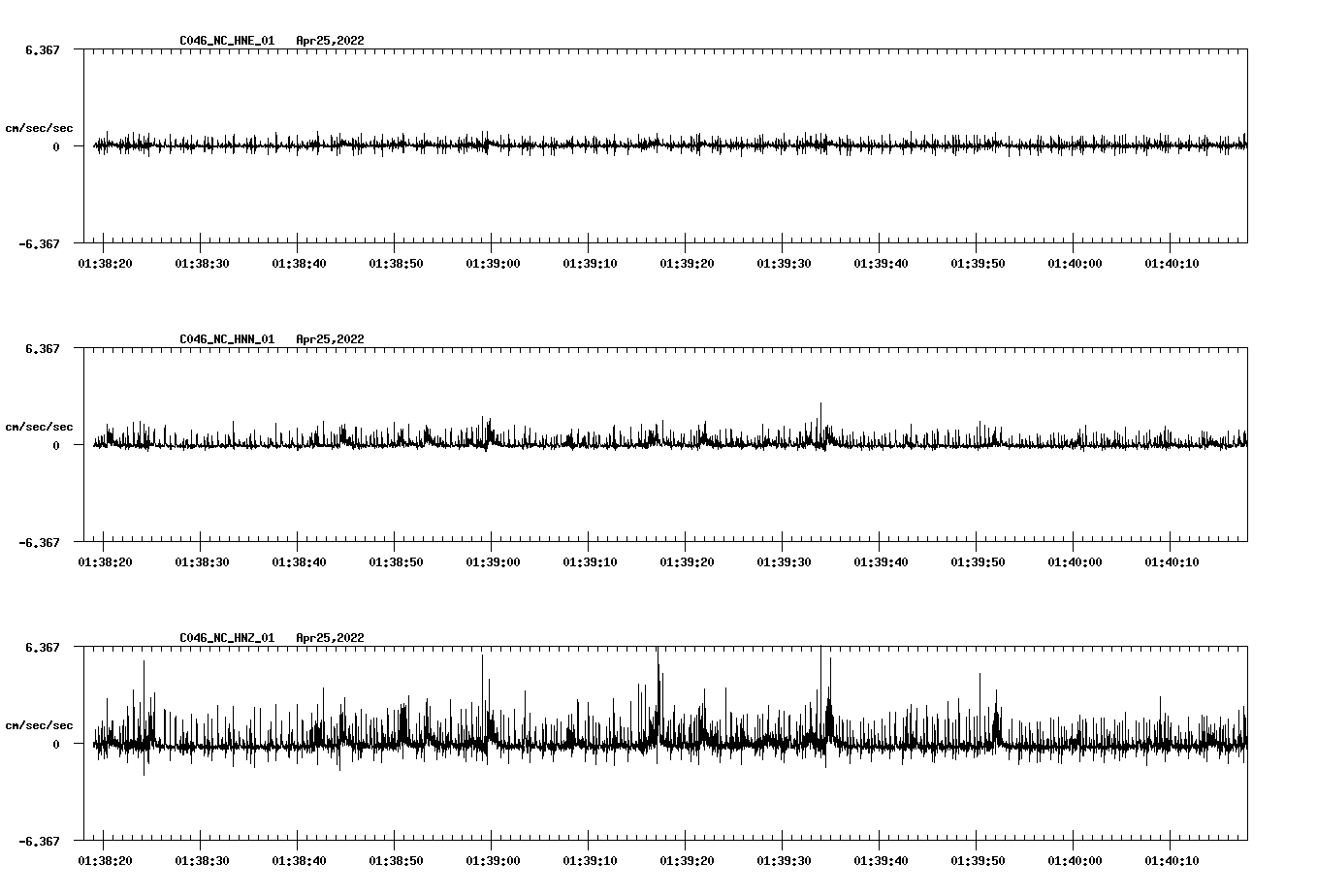Click the cm/sec/sec unit label of HNE plot
1317x896 pixels.
tap(39, 128)
